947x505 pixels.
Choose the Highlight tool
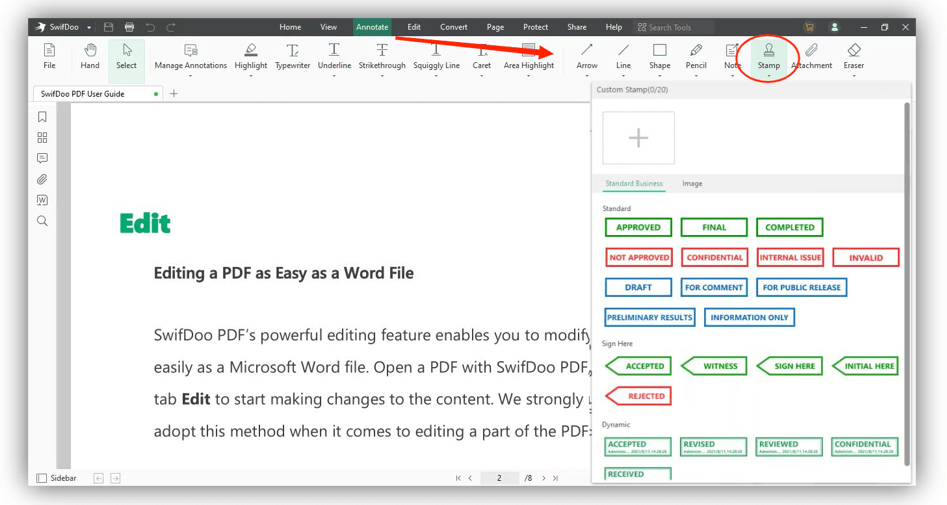point(251,56)
